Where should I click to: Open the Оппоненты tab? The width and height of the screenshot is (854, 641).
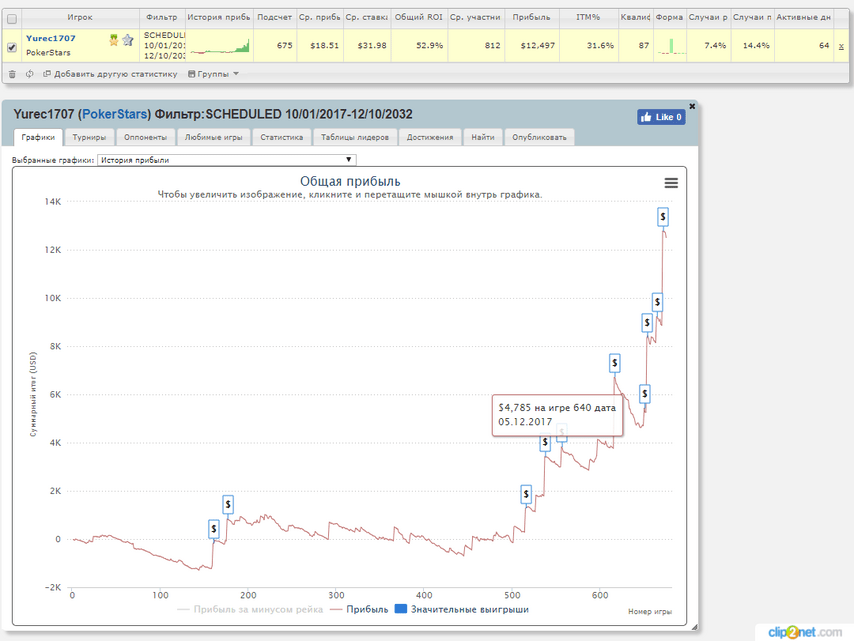coord(145,137)
